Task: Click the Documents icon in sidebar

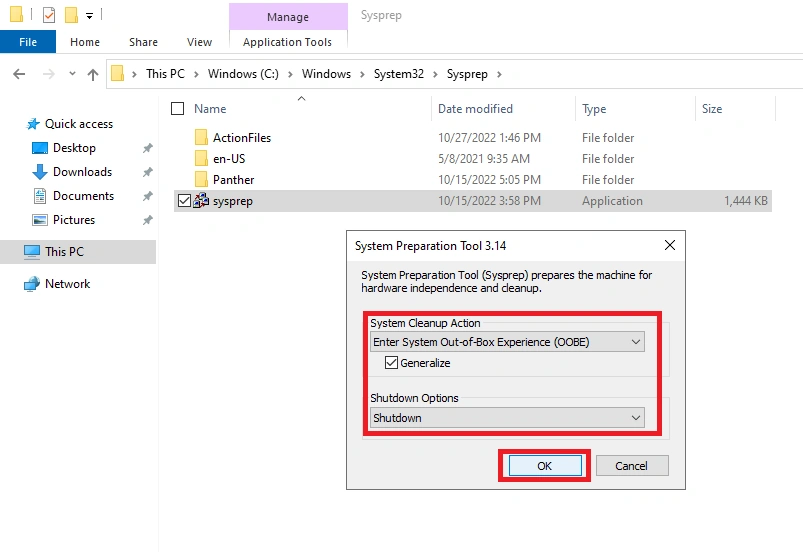Action: [x=39, y=196]
